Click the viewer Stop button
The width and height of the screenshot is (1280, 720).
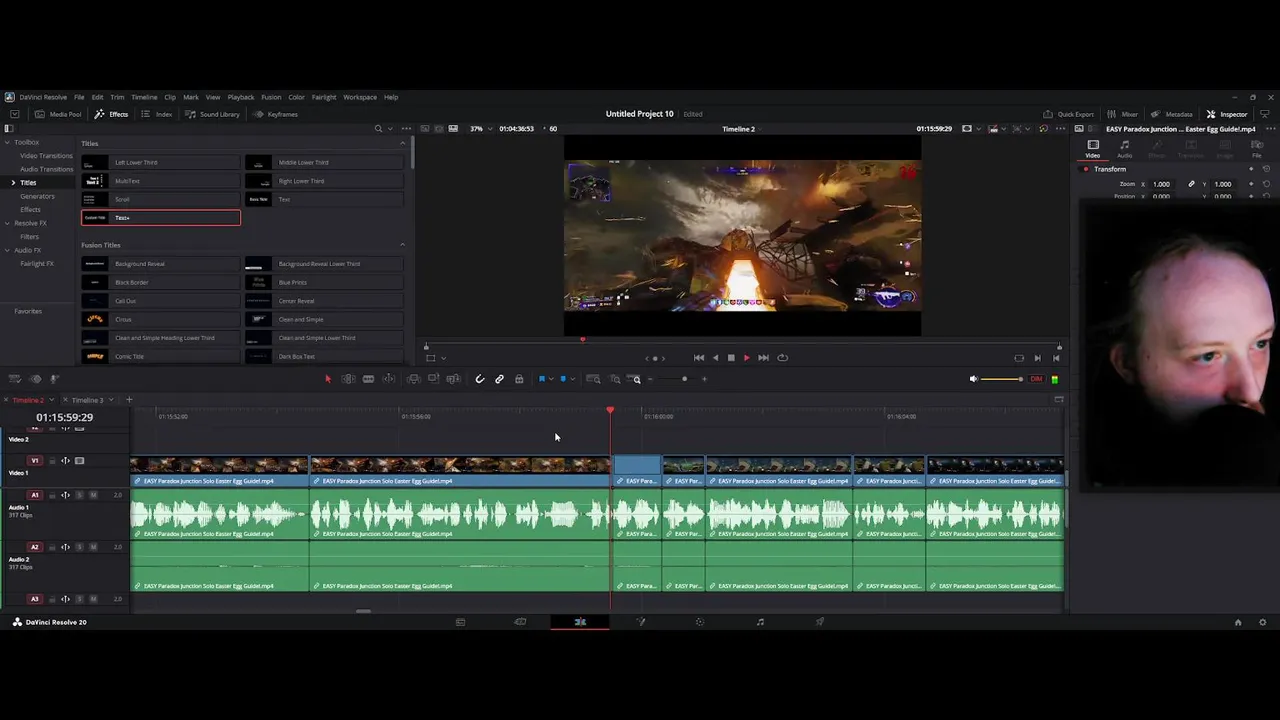click(731, 358)
